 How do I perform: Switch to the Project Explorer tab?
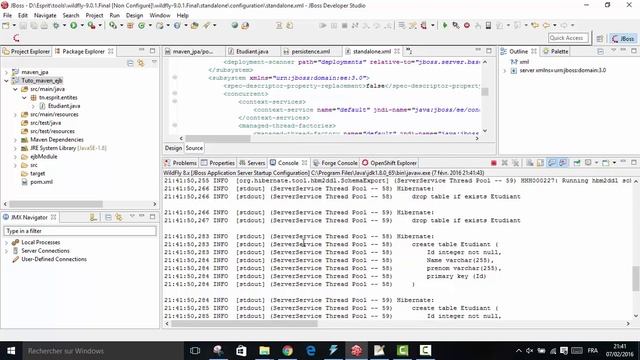tap(27, 51)
